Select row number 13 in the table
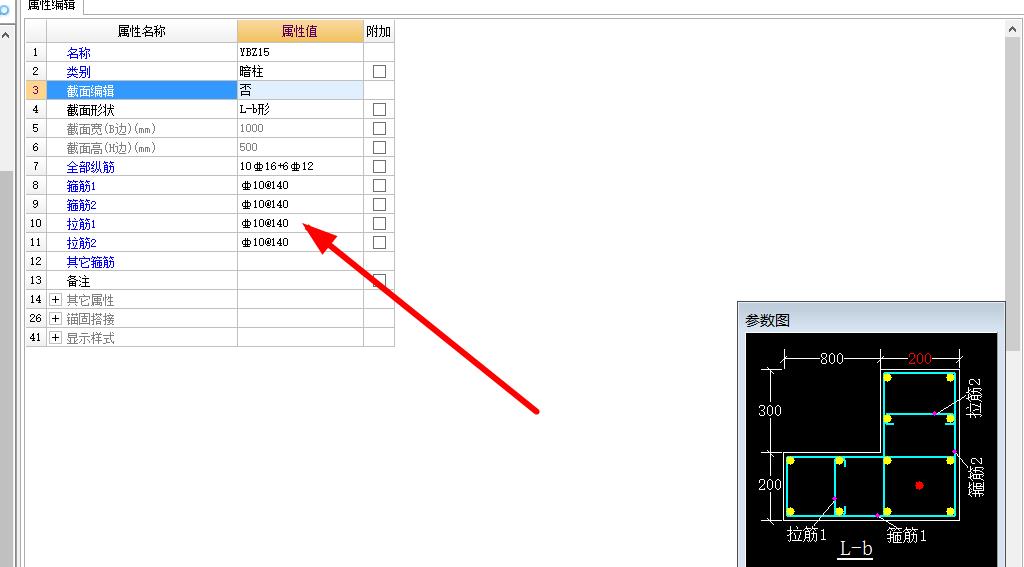The width and height of the screenshot is (1024, 567). coord(36,280)
